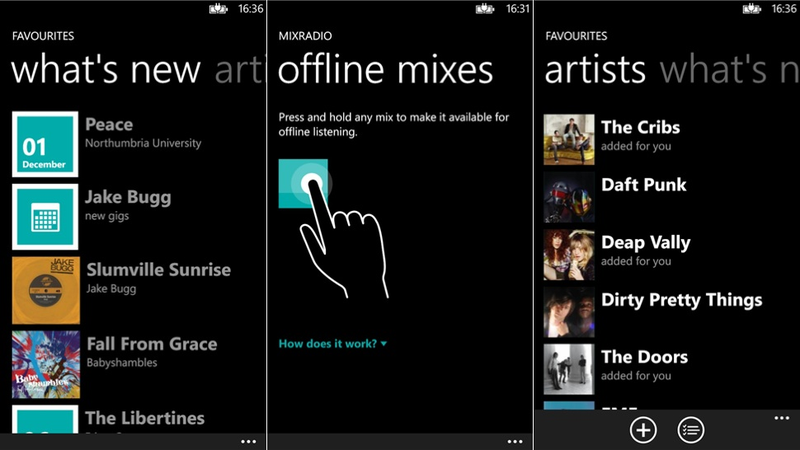The height and width of the screenshot is (450, 800).
Task: Select The Cribs artist name
Action: (640, 127)
